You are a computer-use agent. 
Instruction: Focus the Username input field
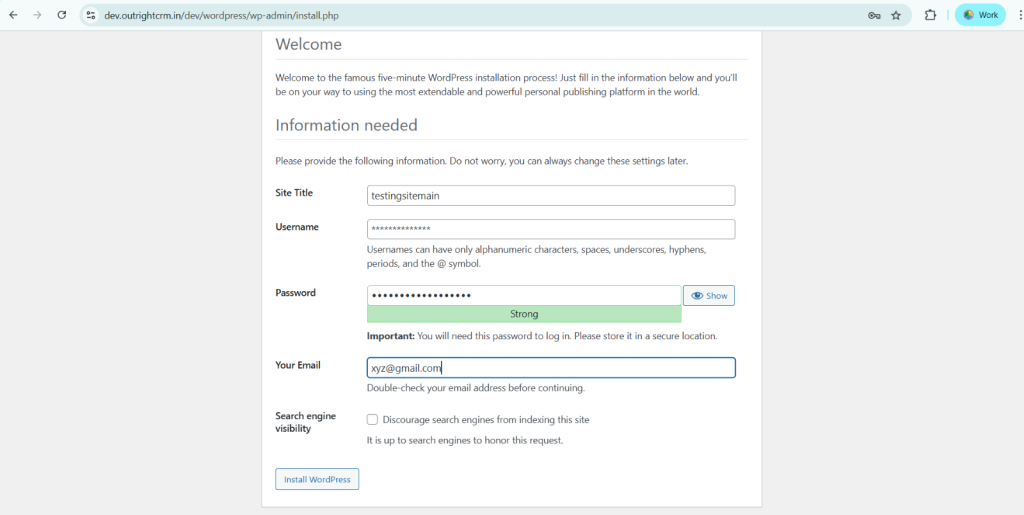(551, 229)
